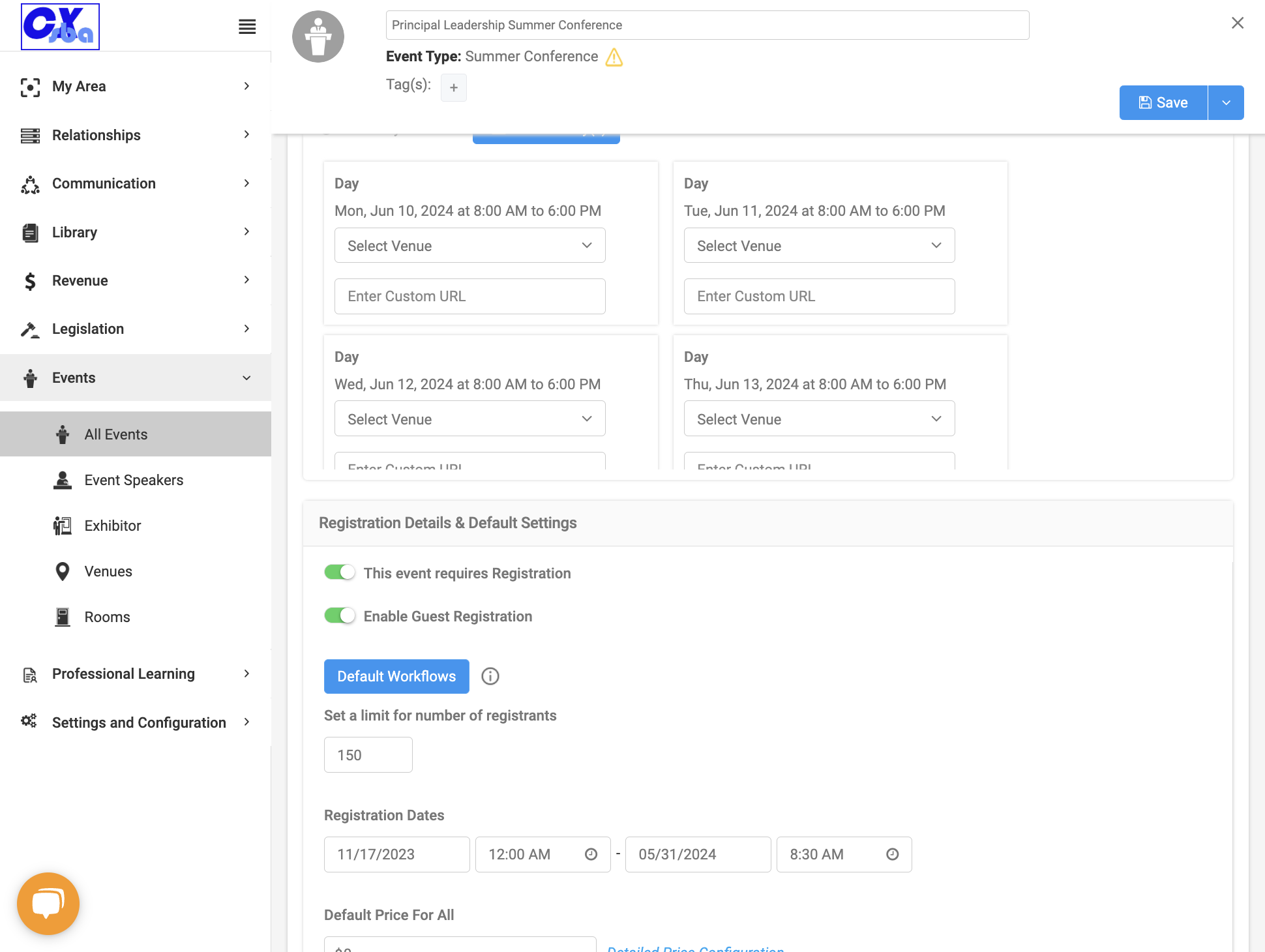Click the registration start date 11/17/2023

(x=396, y=854)
